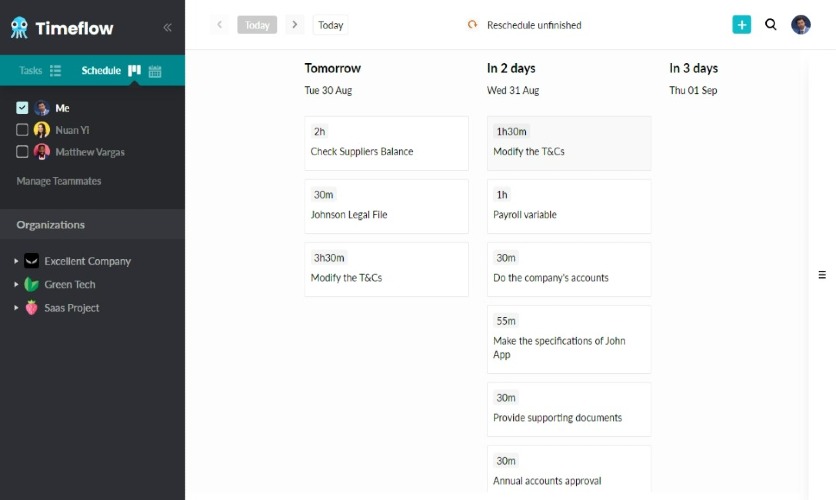This screenshot has width=836, height=500.
Task: Uncheck the Me teammate checkbox
Action: [x=22, y=108]
